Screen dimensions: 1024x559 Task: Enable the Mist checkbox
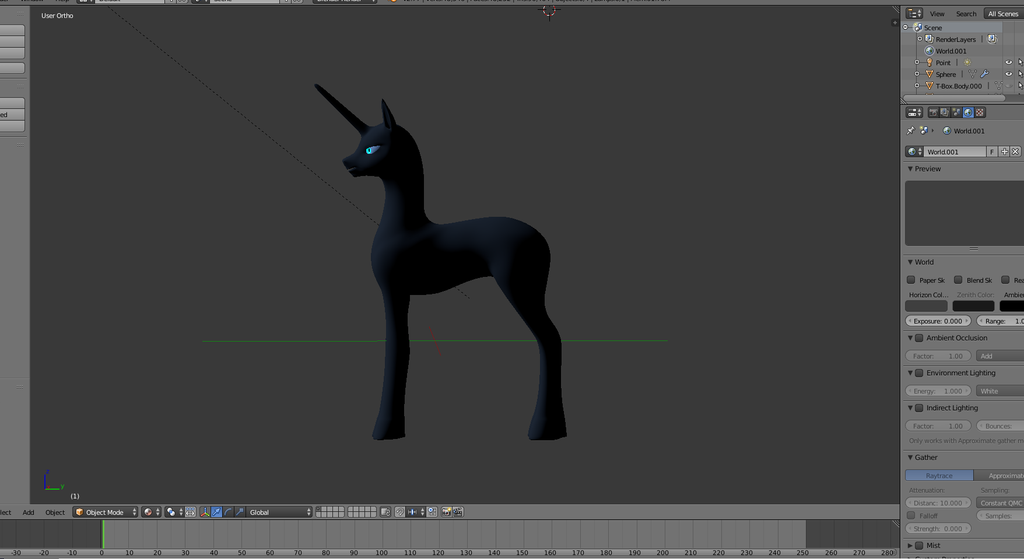coord(920,545)
